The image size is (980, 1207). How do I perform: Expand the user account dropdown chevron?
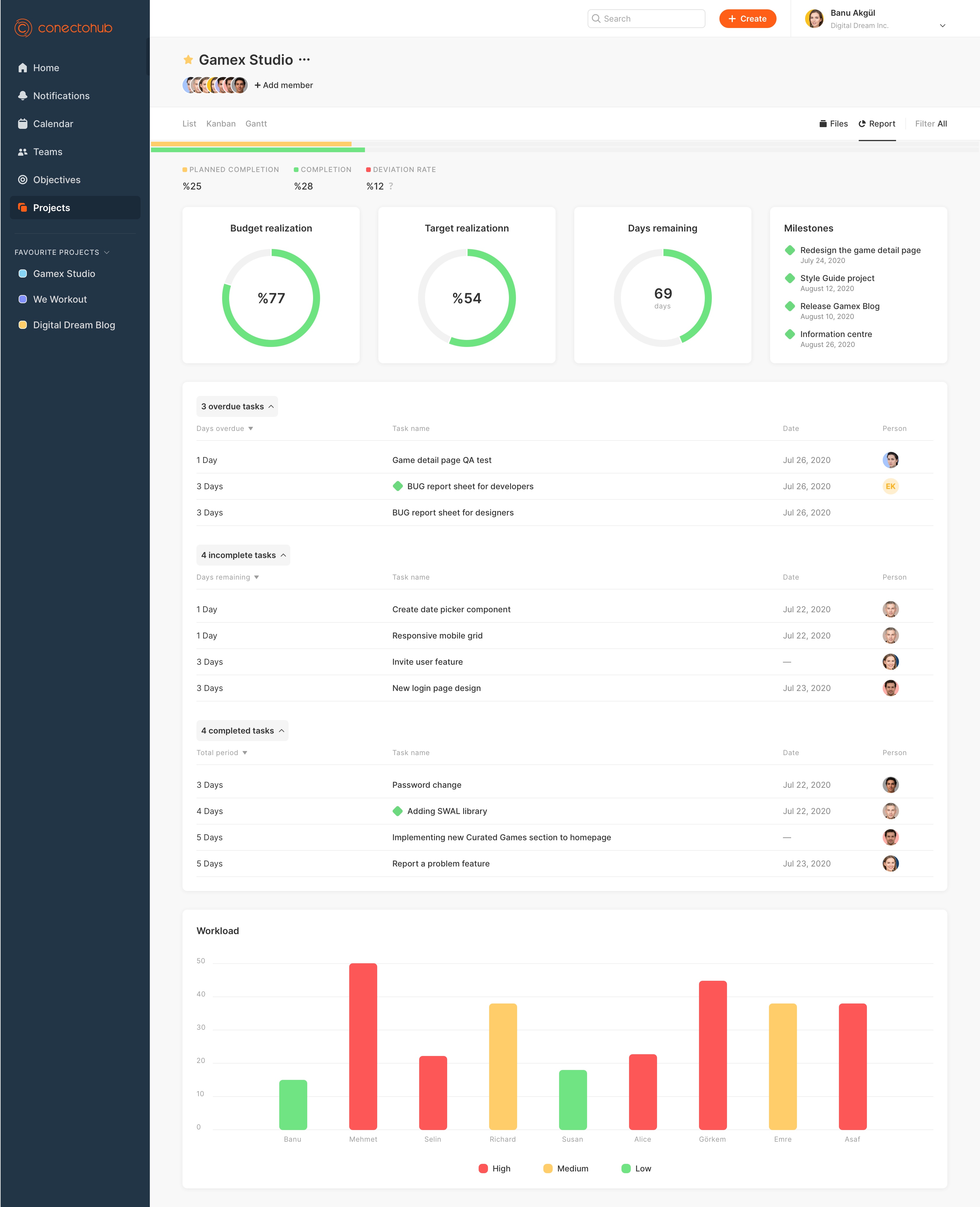942,25
